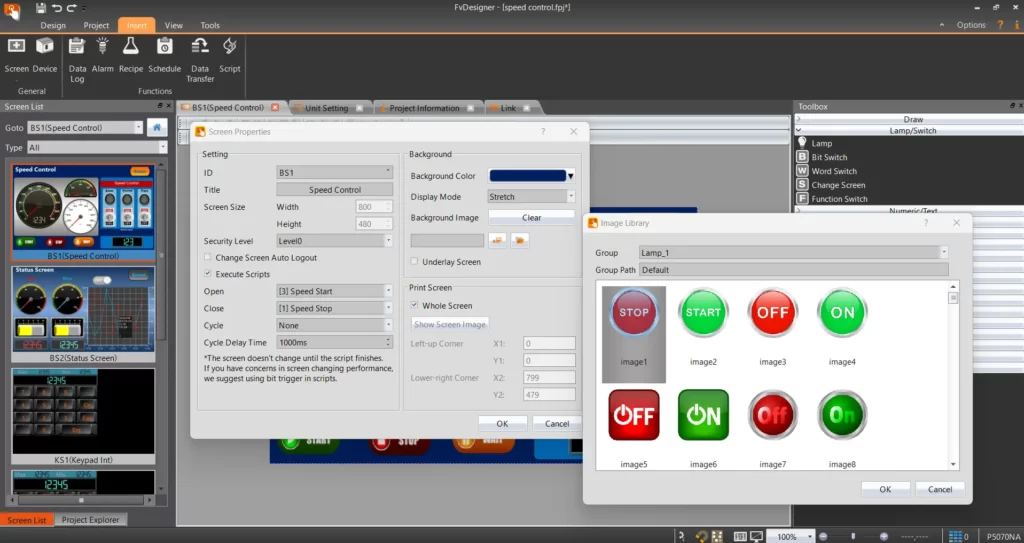Click the Data Transfer icon
This screenshot has width=1024, height=543.
pos(200,47)
